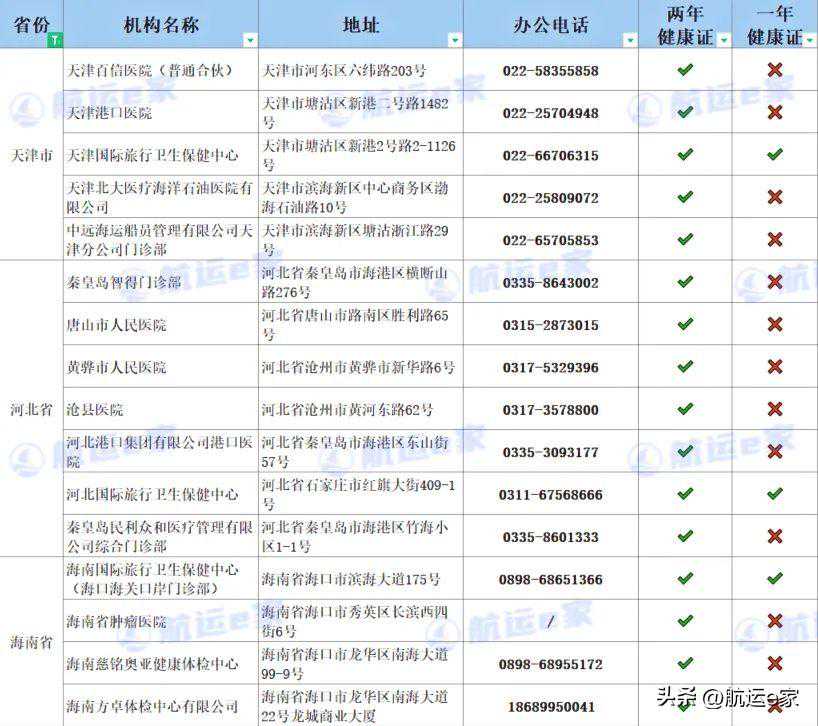Click 一年健康证 red cross for 海南慈铭奥亚健康体检中心
Viewport: 818px width, 726px height.
774,663
